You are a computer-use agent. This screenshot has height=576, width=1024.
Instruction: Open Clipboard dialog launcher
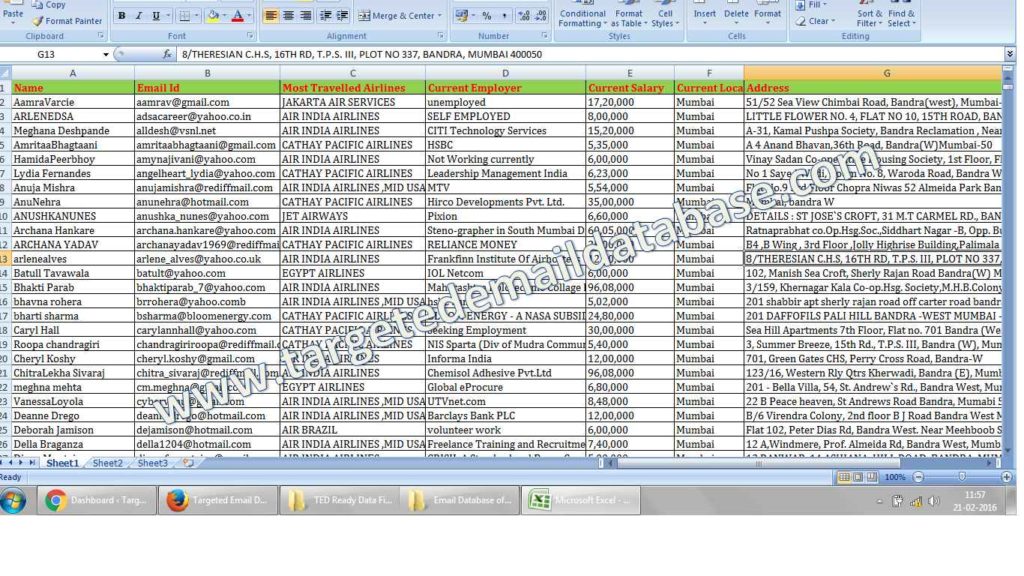tap(101, 36)
